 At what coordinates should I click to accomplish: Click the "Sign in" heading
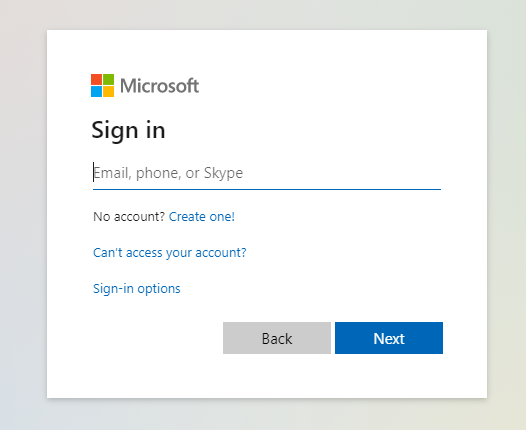pos(128,130)
